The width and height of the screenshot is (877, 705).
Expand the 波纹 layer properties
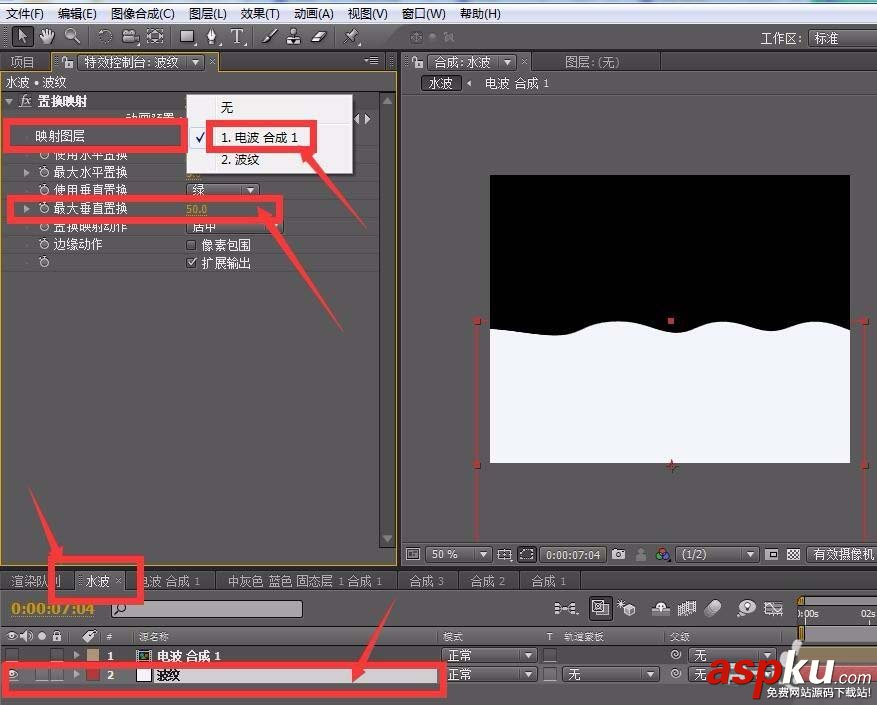coord(77,675)
